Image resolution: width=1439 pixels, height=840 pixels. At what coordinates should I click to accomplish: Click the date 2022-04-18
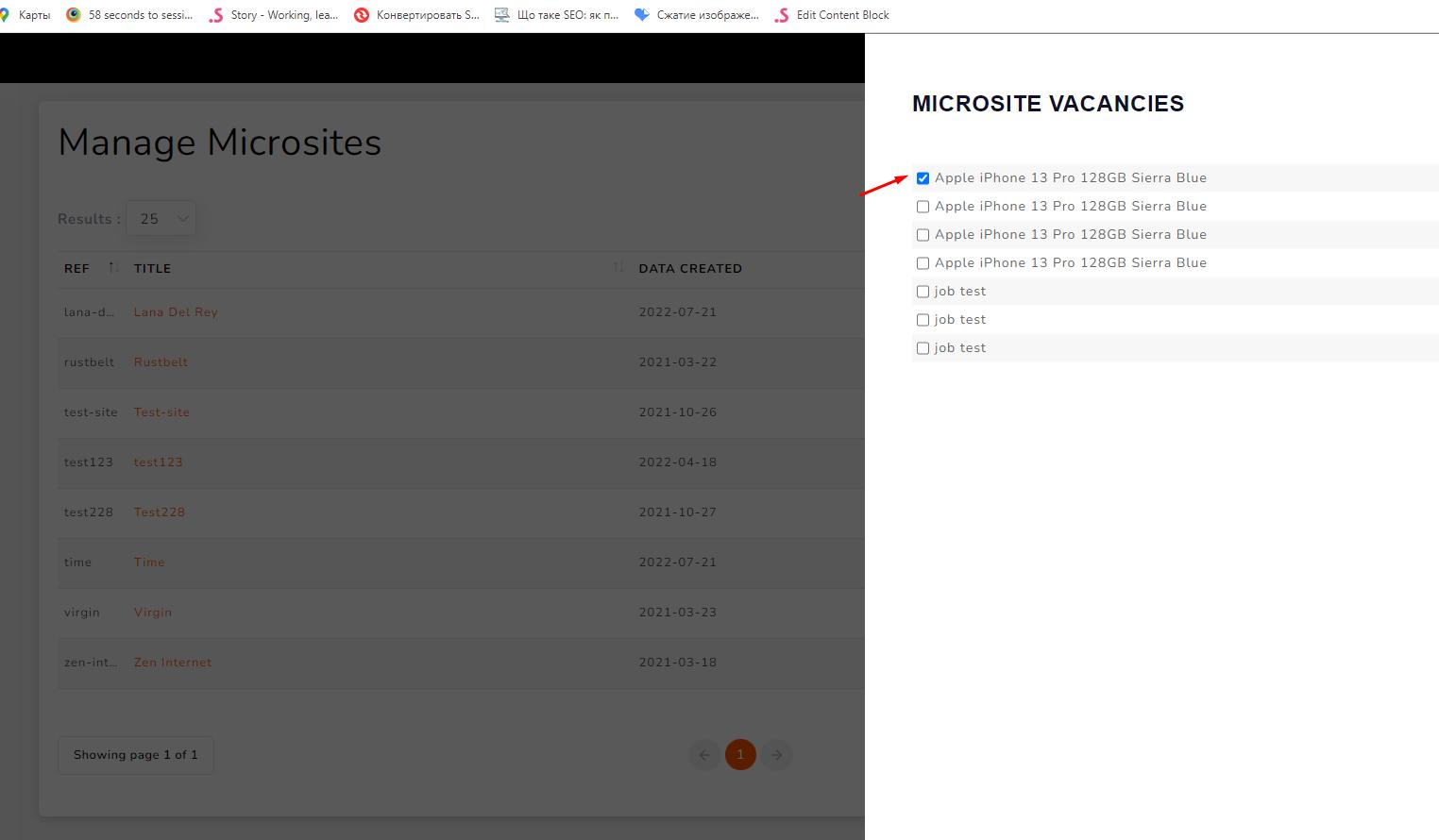tap(678, 462)
